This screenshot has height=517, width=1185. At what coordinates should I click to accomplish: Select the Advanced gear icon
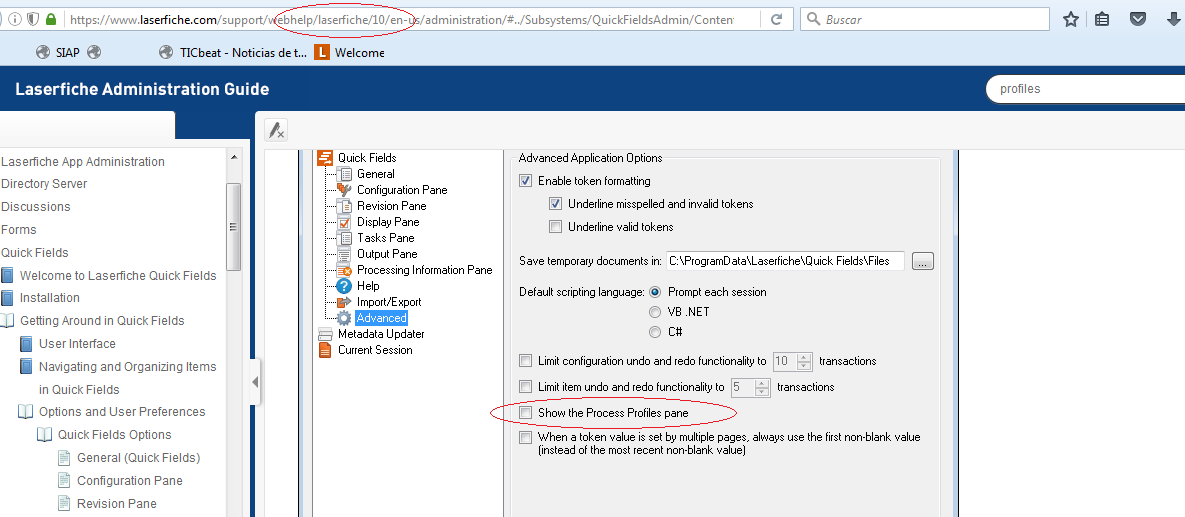point(344,318)
